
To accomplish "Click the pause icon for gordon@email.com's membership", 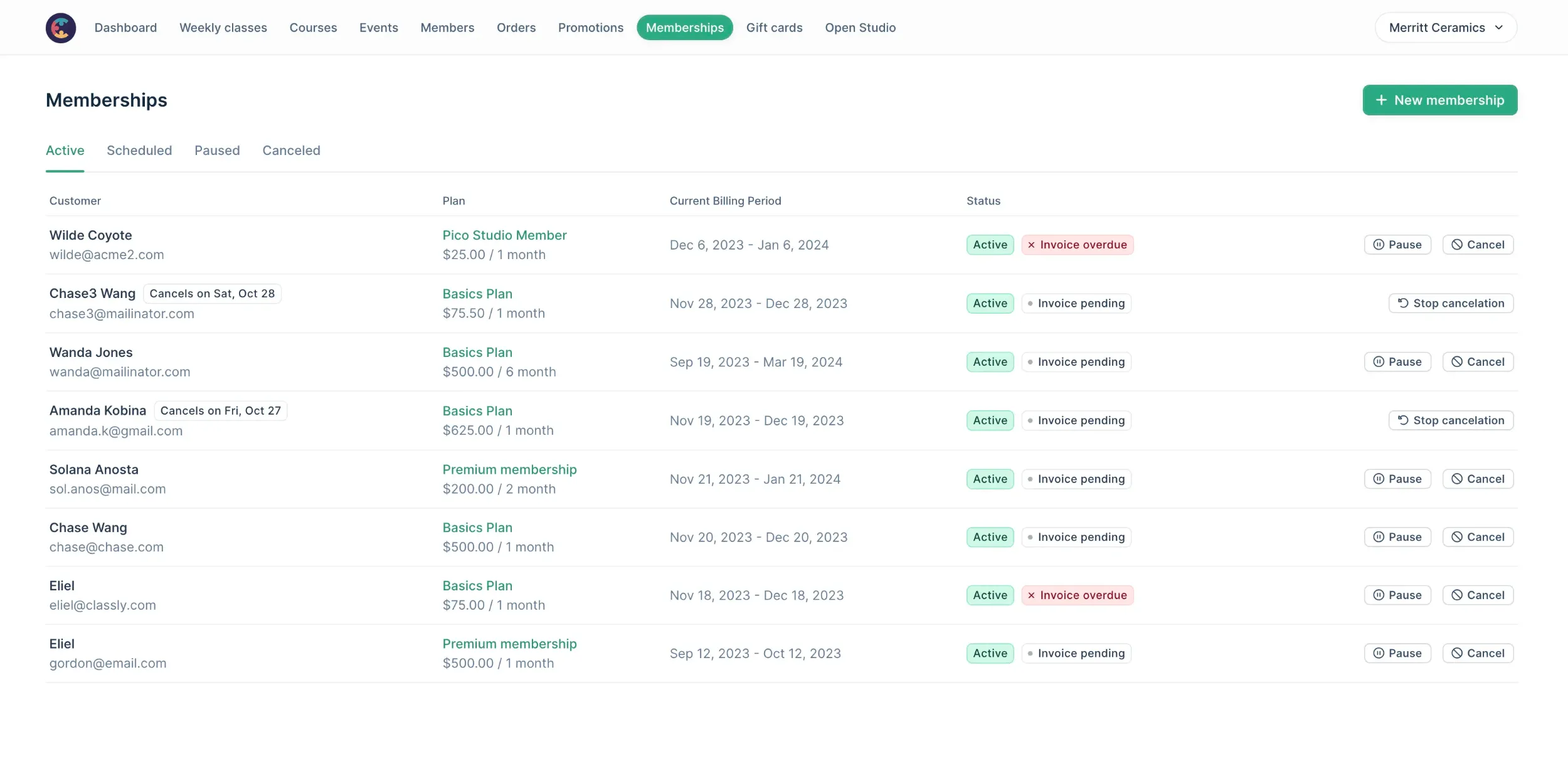I will pyautogui.click(x=1378, y=653).
